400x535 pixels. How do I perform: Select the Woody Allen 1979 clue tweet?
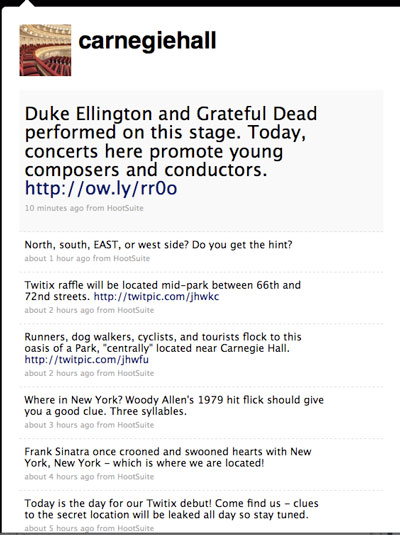[174, 405]
